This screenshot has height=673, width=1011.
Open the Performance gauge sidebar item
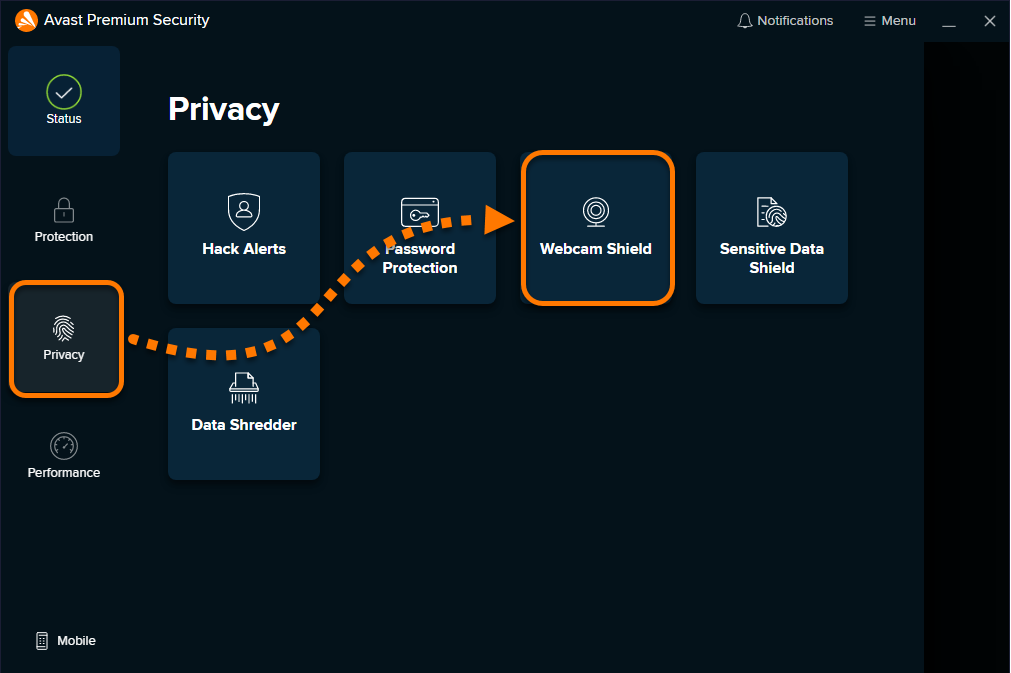[x=64, y=455]
